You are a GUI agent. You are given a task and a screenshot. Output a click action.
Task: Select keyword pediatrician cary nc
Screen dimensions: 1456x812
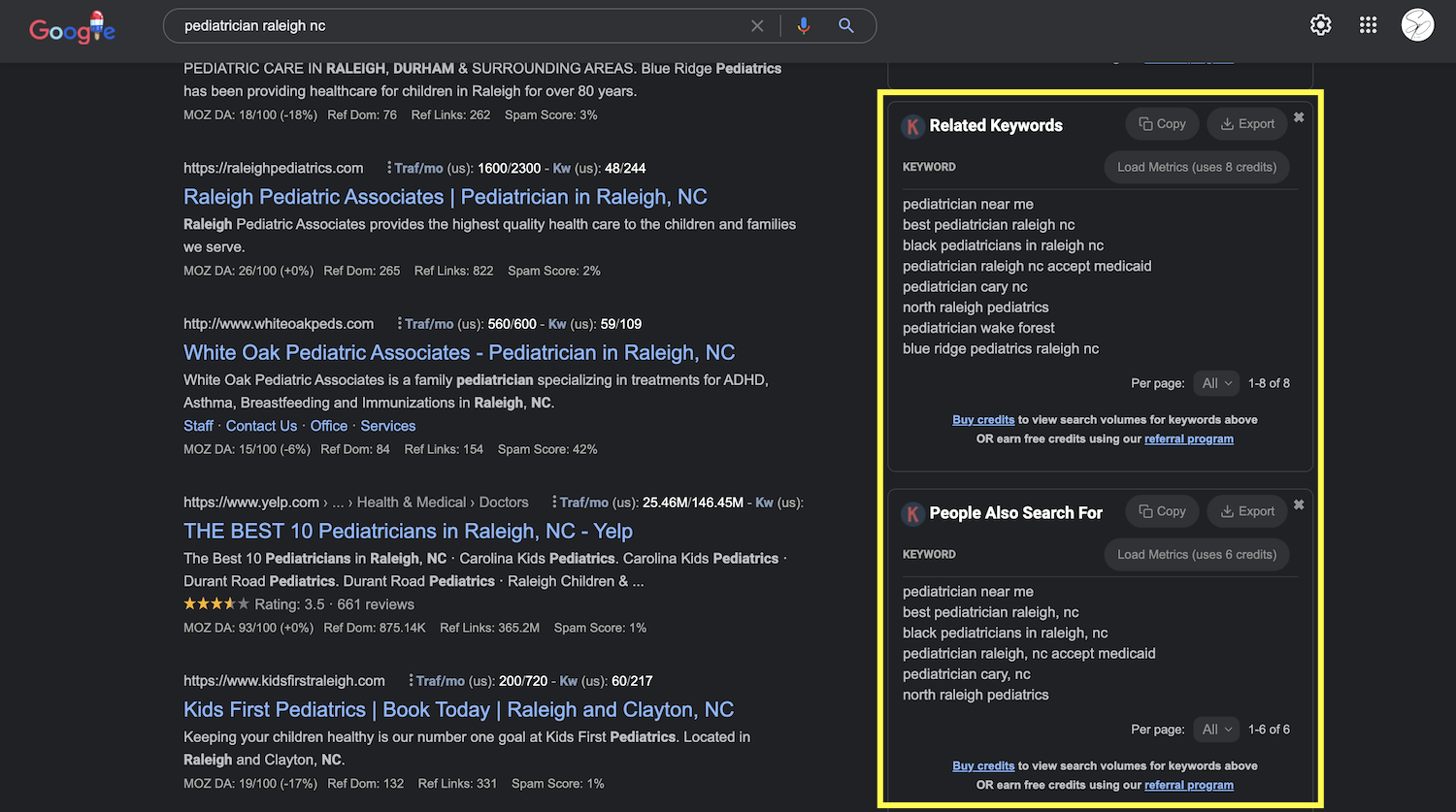pyautogui.click(x=965, y=286)
